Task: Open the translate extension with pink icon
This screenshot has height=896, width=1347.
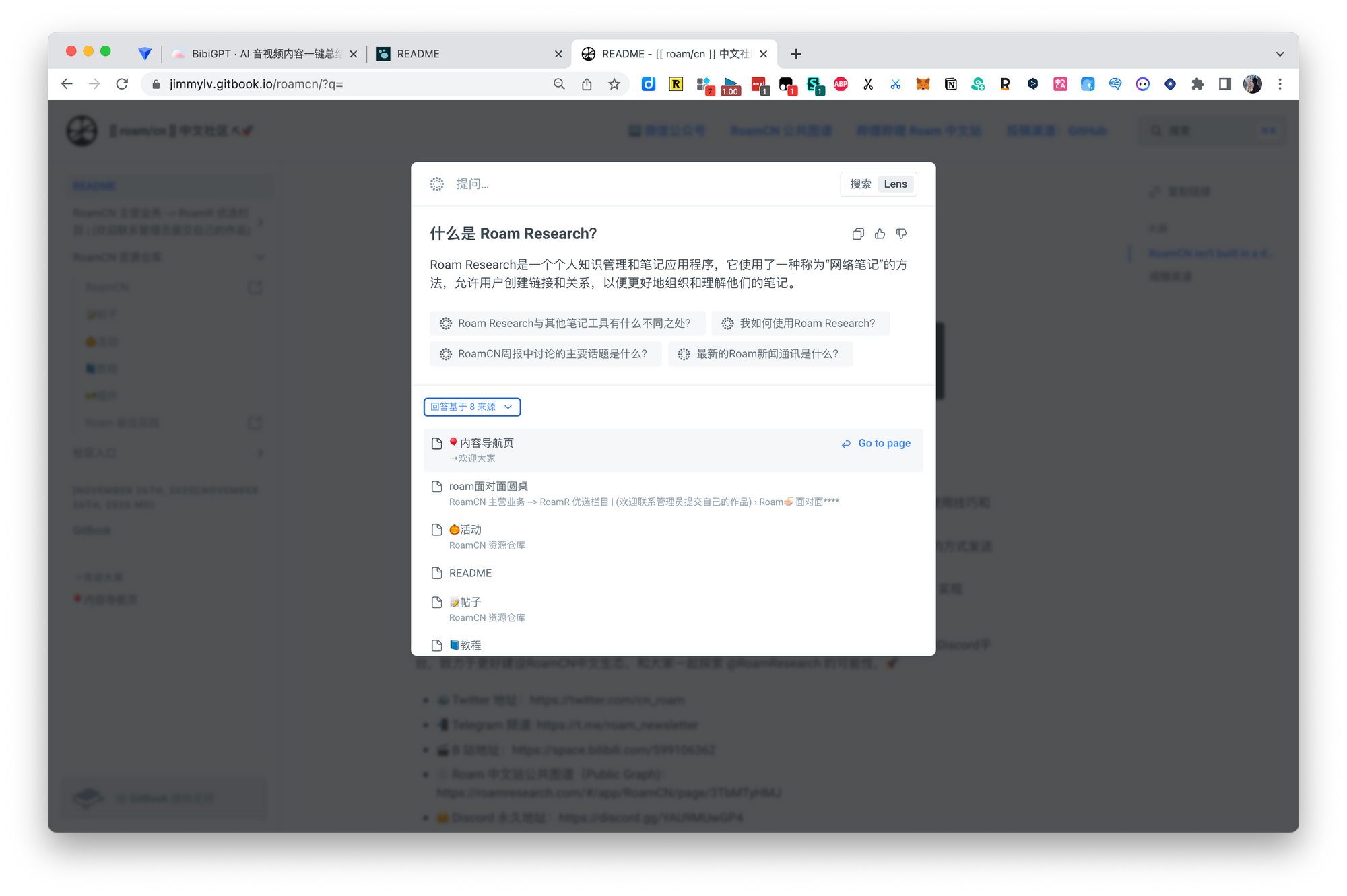Action: (x=1060, y=84)
